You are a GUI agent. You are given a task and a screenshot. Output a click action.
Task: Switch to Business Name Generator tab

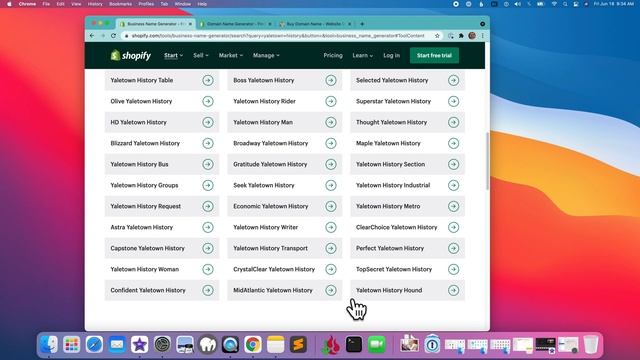coord(155,24)
